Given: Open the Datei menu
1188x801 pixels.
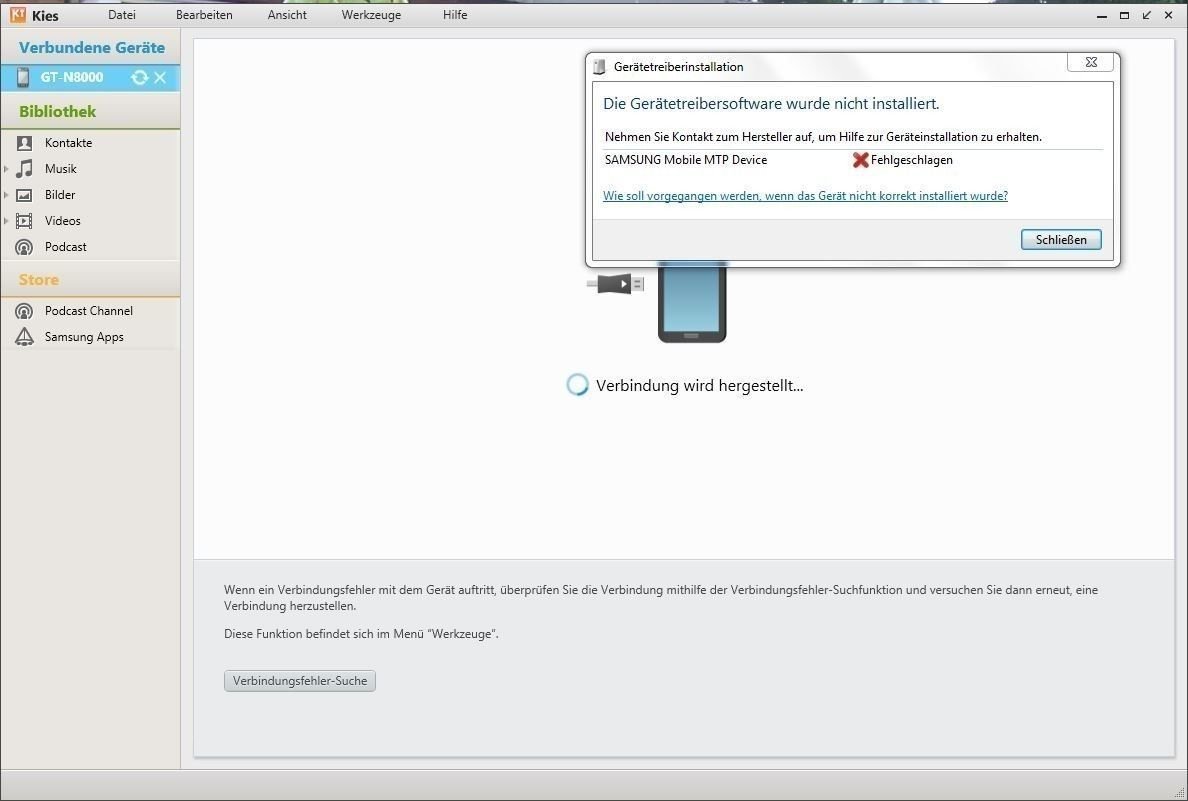Looking at the screenshot, I should pos(122,15).
